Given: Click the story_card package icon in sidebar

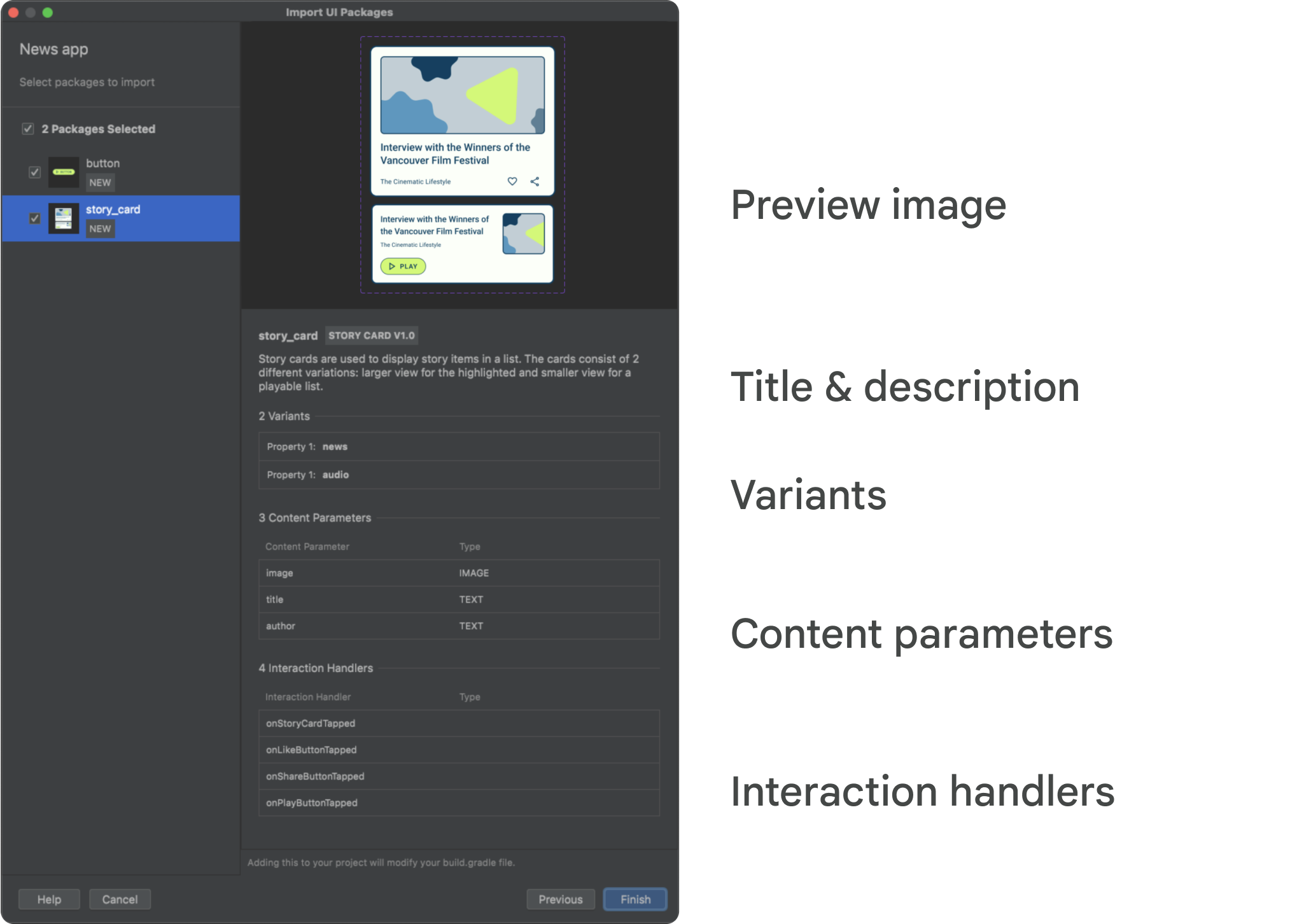Looking at the screenshot, I should click(x=62, y=219).
